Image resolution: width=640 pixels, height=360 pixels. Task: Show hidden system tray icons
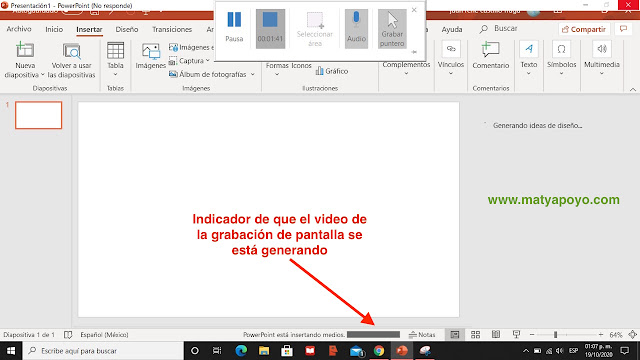pos(526,351)
